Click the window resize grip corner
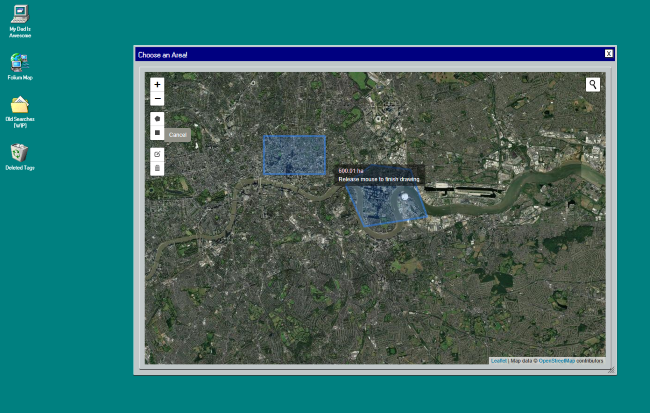Viewport: 650px width, 413px height. [611, 369]
